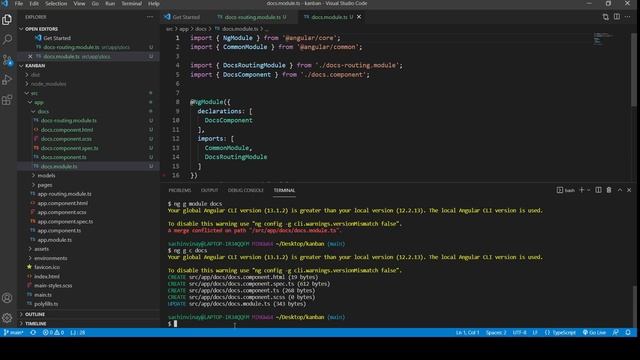This screenshot has width=640, height=360.
Task: Open notifications bell in status bar
Action: [628, 333]
